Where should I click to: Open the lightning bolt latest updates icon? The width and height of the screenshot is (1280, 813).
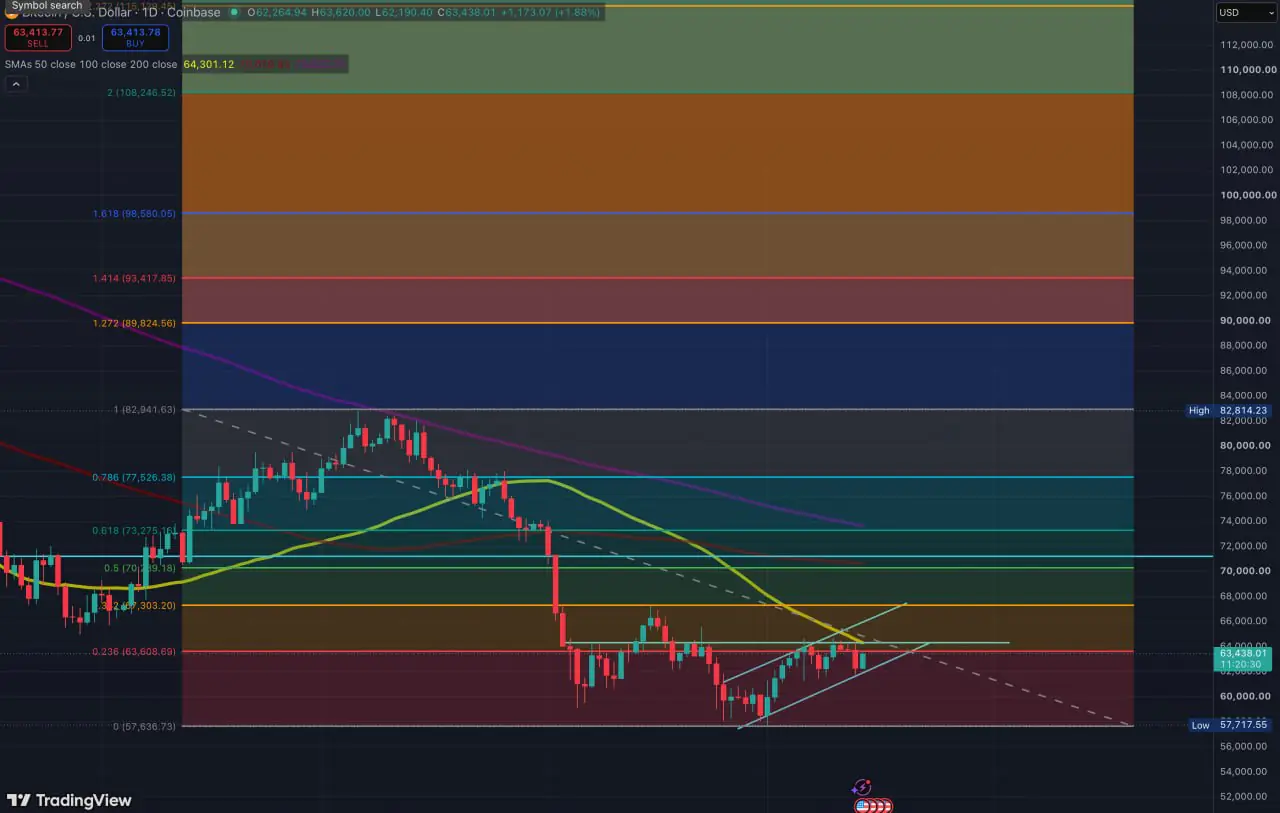pos(862,789)
